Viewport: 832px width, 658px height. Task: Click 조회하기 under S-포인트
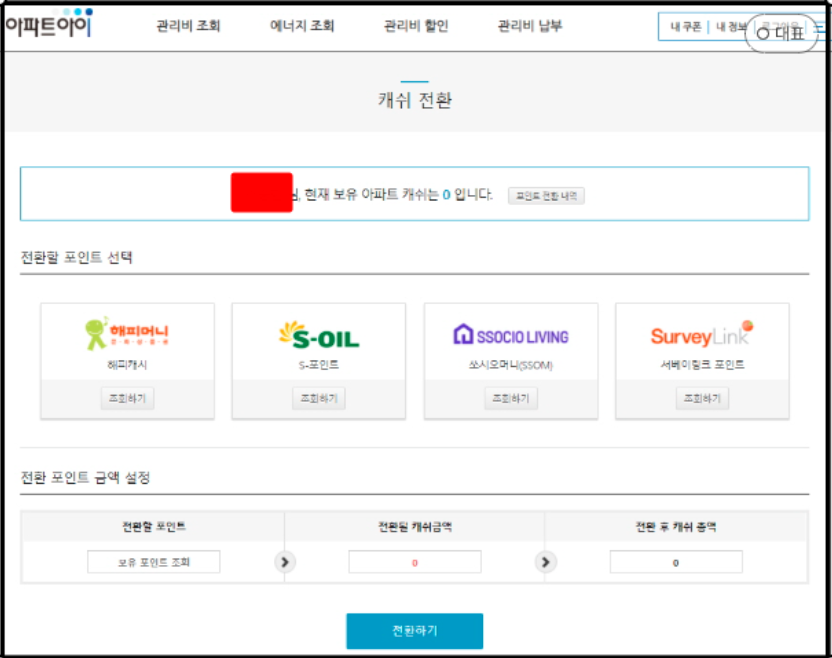(x=319, y=399)
